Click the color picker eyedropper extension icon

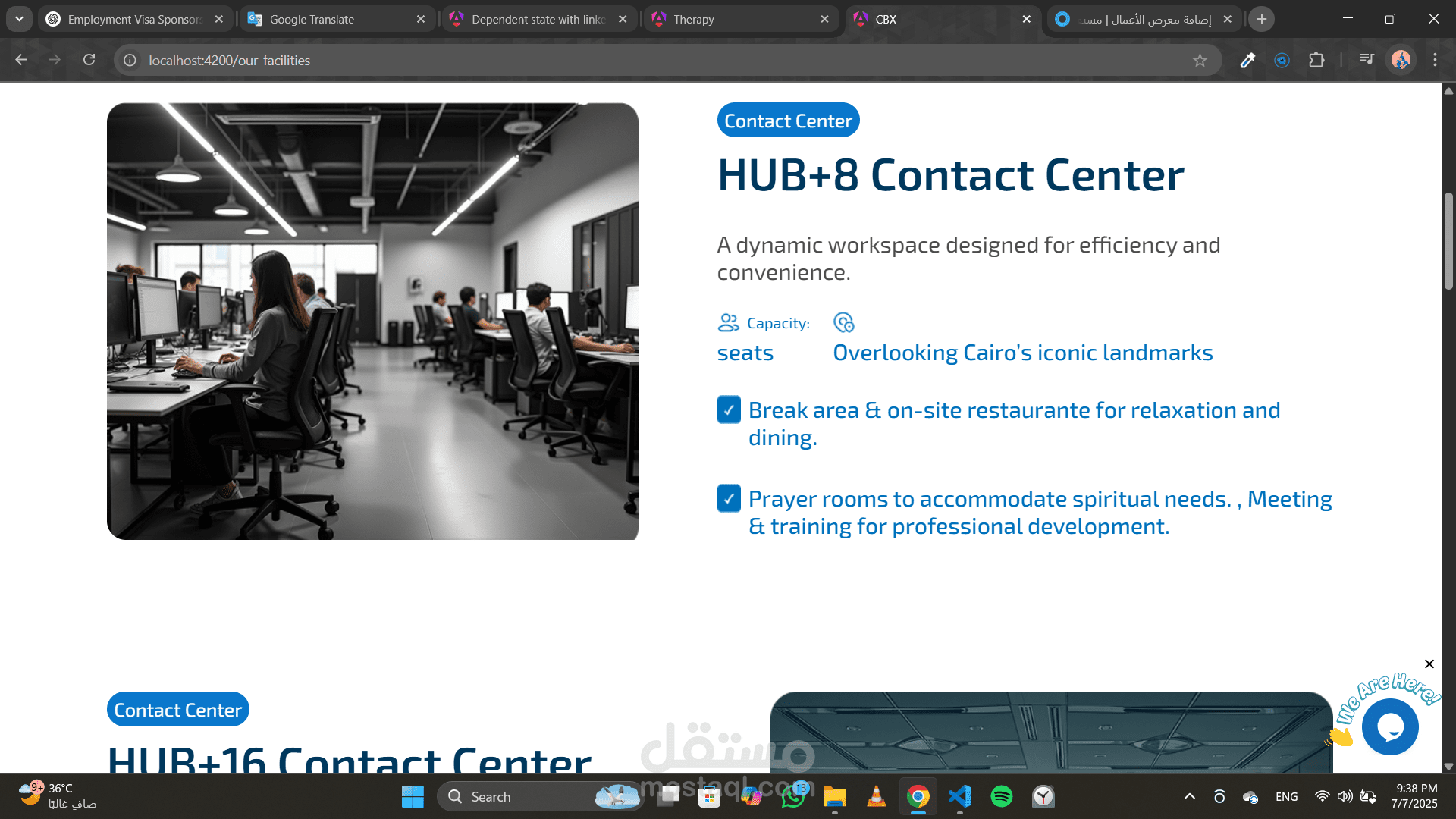coord(1247,61)
